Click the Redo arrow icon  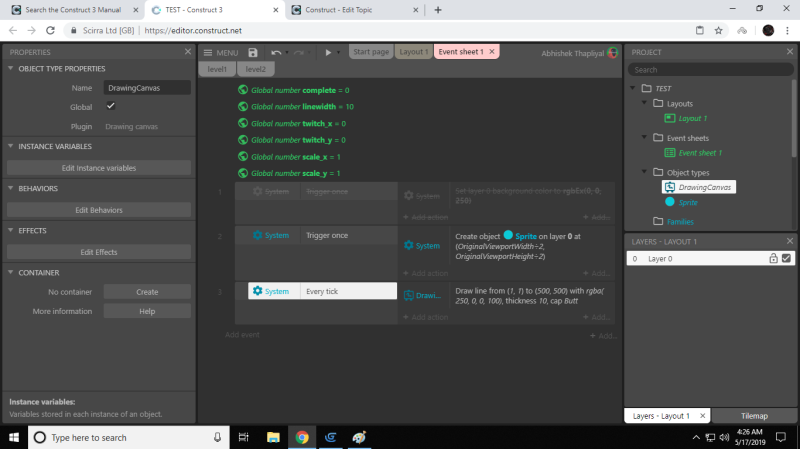pos(299,53)
